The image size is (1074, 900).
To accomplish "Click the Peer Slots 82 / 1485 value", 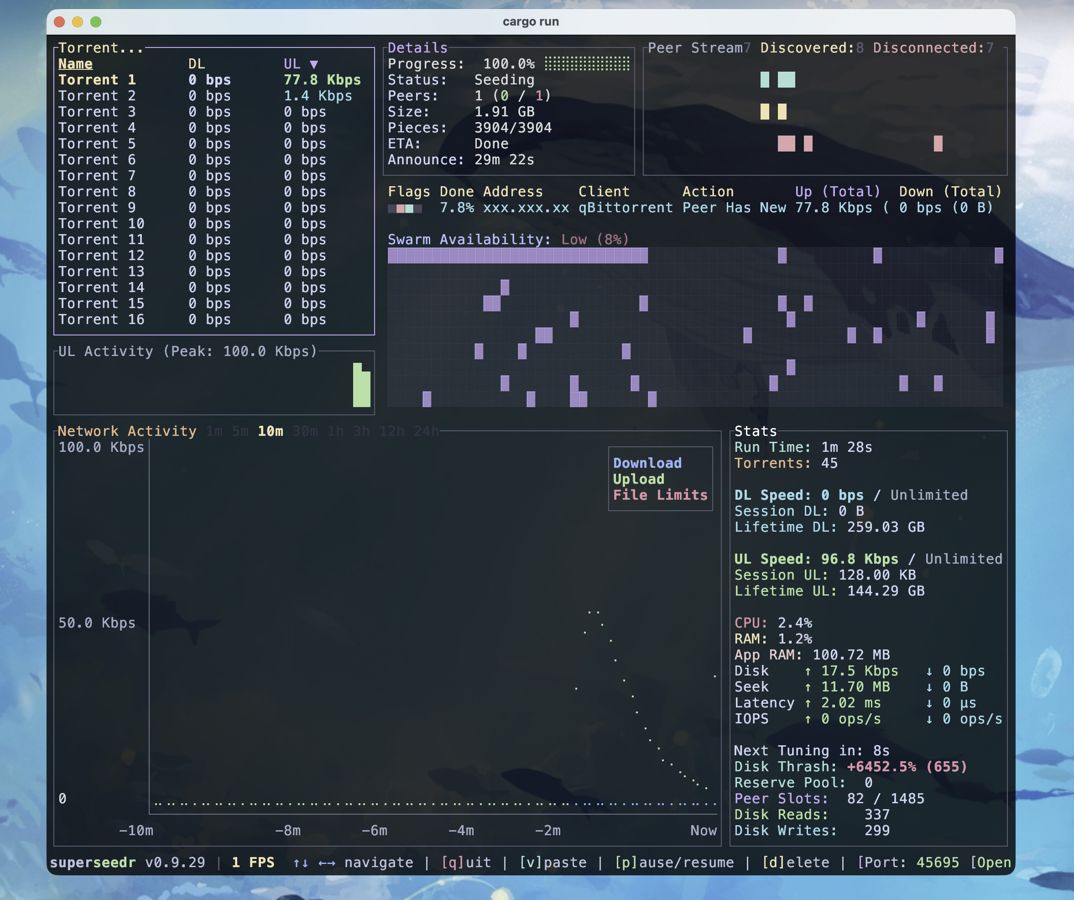I will pyautogui.click(x=886, y=799).
